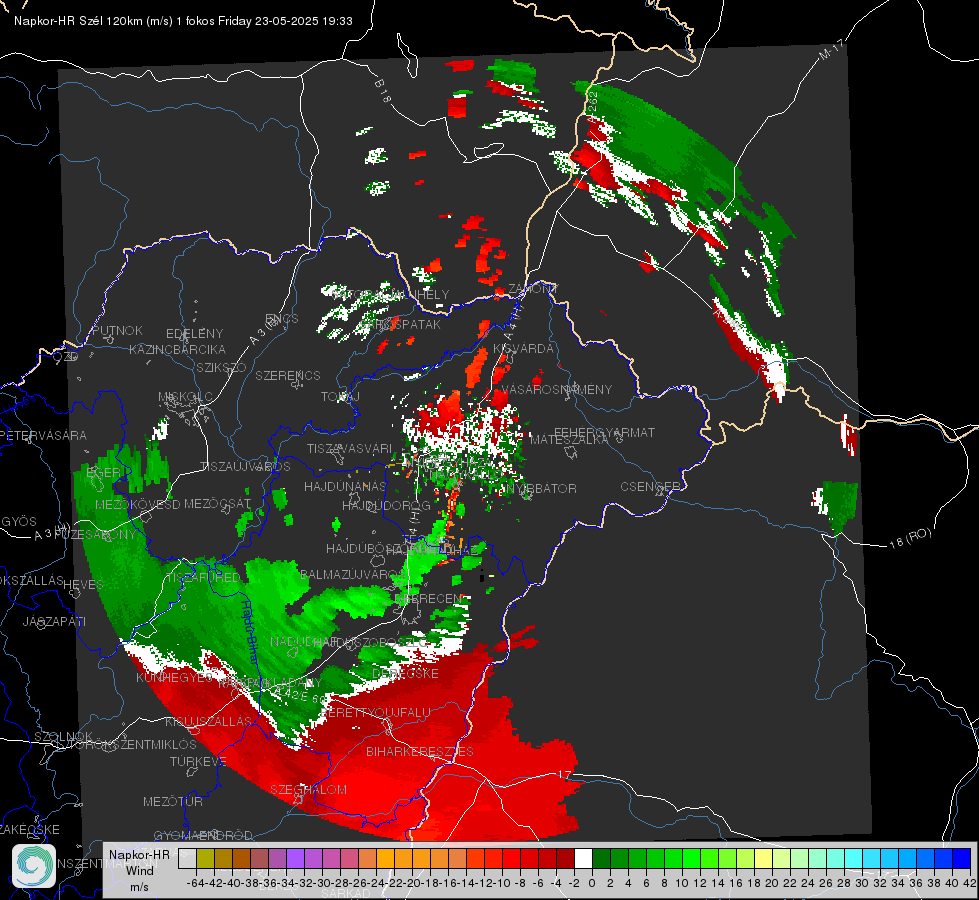Click the MÁTÉSZALKA town label
Screen dimensions: 979x900
click(569, 440)
